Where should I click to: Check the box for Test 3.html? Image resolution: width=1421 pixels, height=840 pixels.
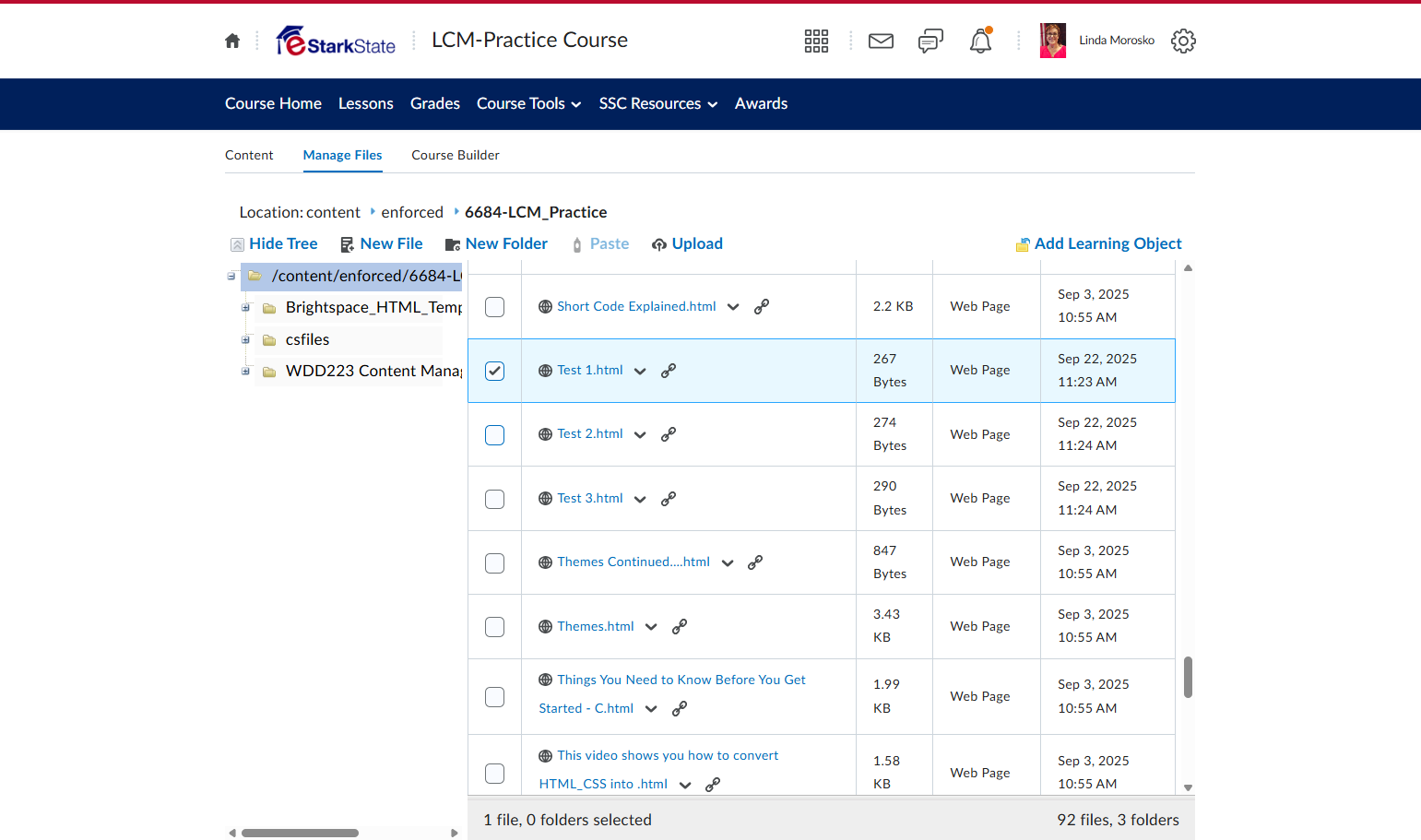495,499
